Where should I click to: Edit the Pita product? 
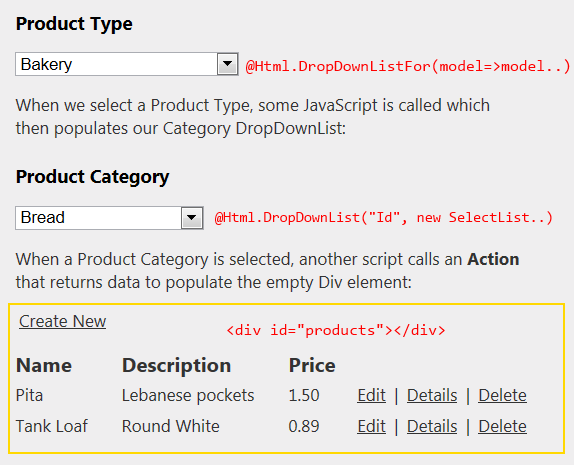coord(371,395)
